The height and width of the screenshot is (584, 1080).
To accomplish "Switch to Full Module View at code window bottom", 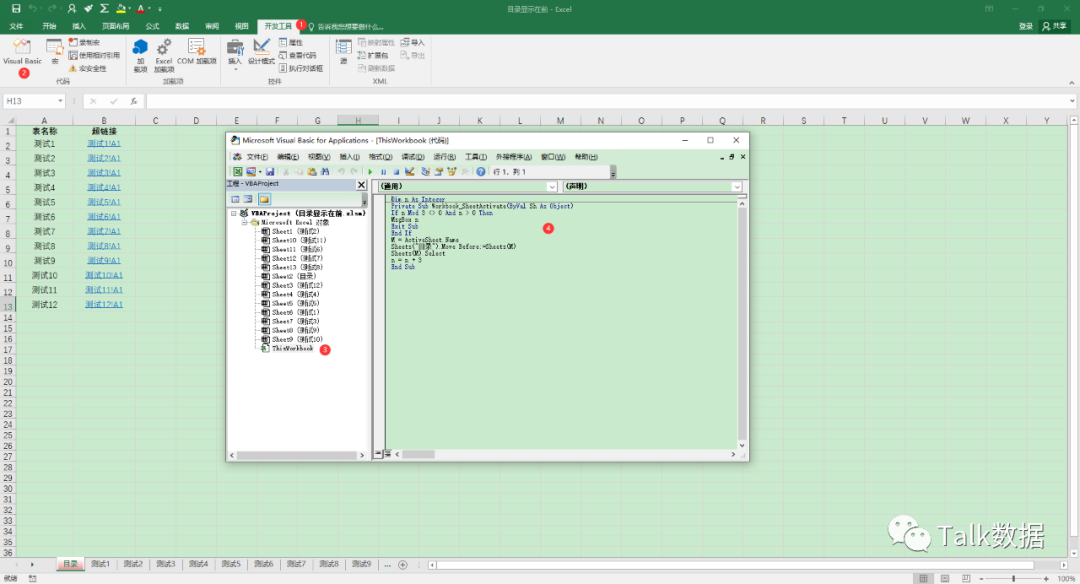I will point(387,454).
